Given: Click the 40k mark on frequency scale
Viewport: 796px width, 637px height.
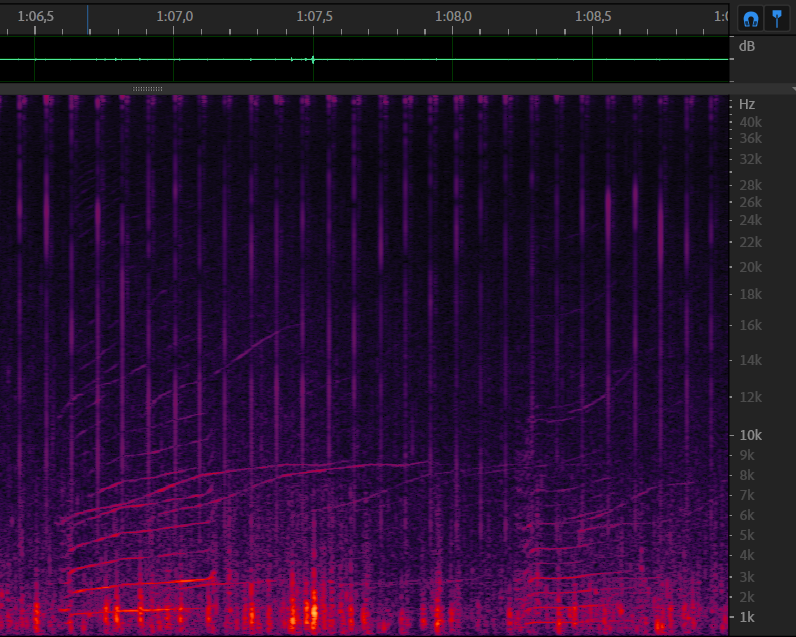Looking at the screenshot, I should click(x=750, y=122).
